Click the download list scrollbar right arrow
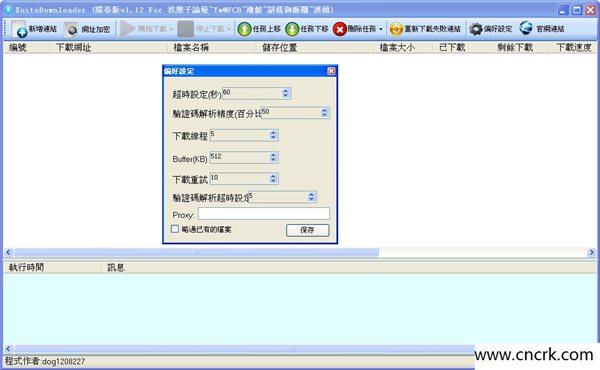 click(591, 253)
